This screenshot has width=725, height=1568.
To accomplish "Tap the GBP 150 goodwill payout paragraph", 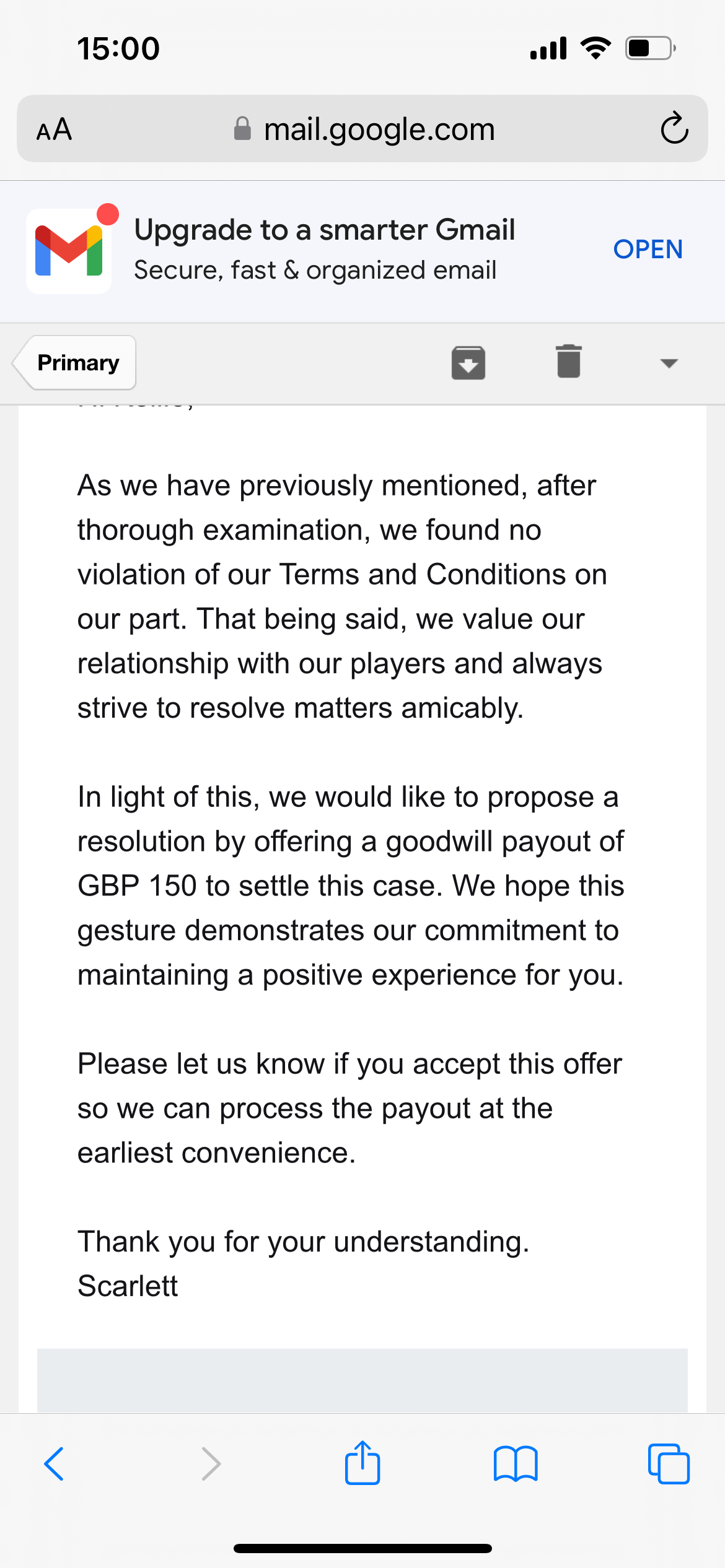I will pos(350,886).
